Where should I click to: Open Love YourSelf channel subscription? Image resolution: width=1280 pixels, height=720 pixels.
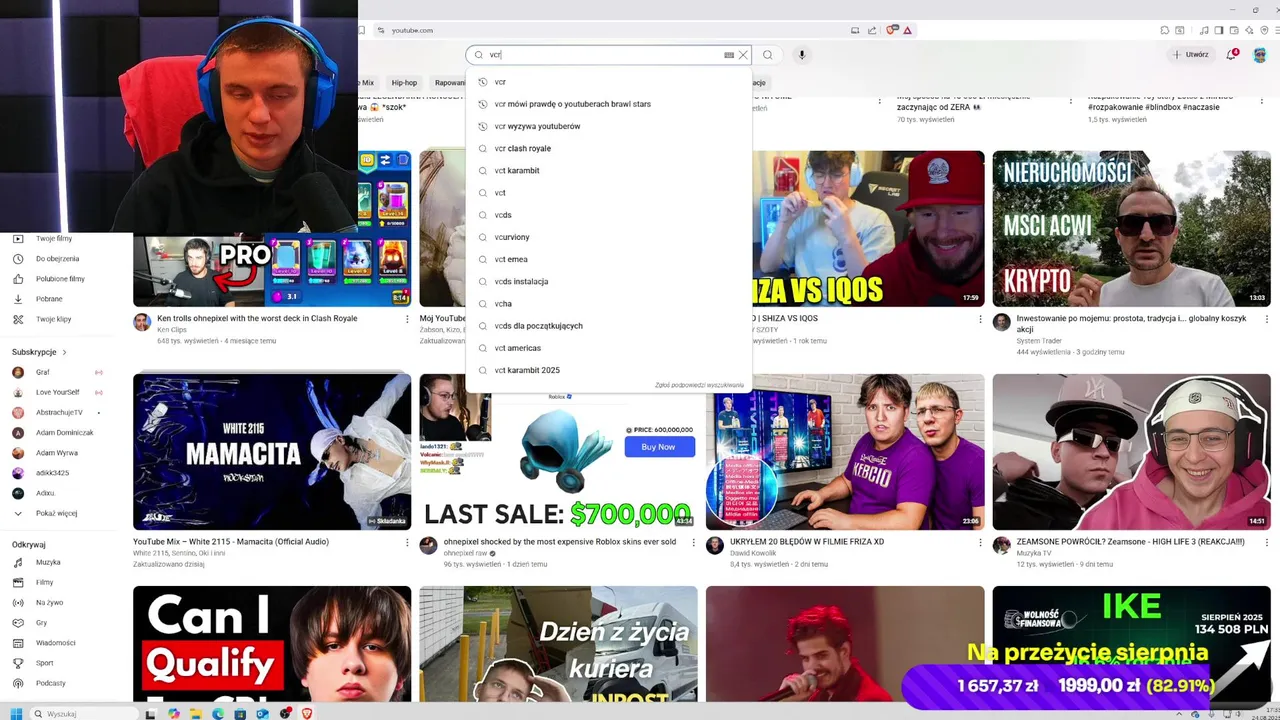[x=57, y=392]
